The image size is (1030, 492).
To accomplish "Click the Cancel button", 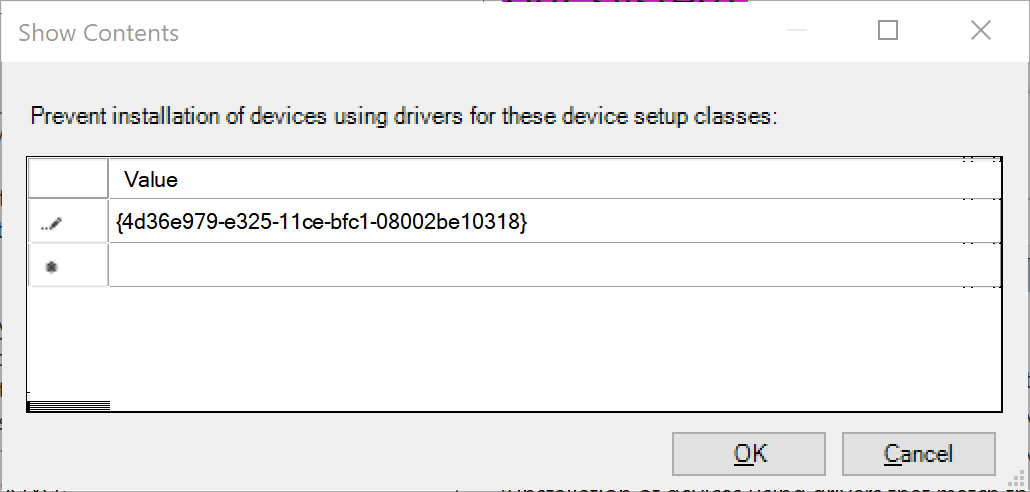I will click(x=918, y=454).
